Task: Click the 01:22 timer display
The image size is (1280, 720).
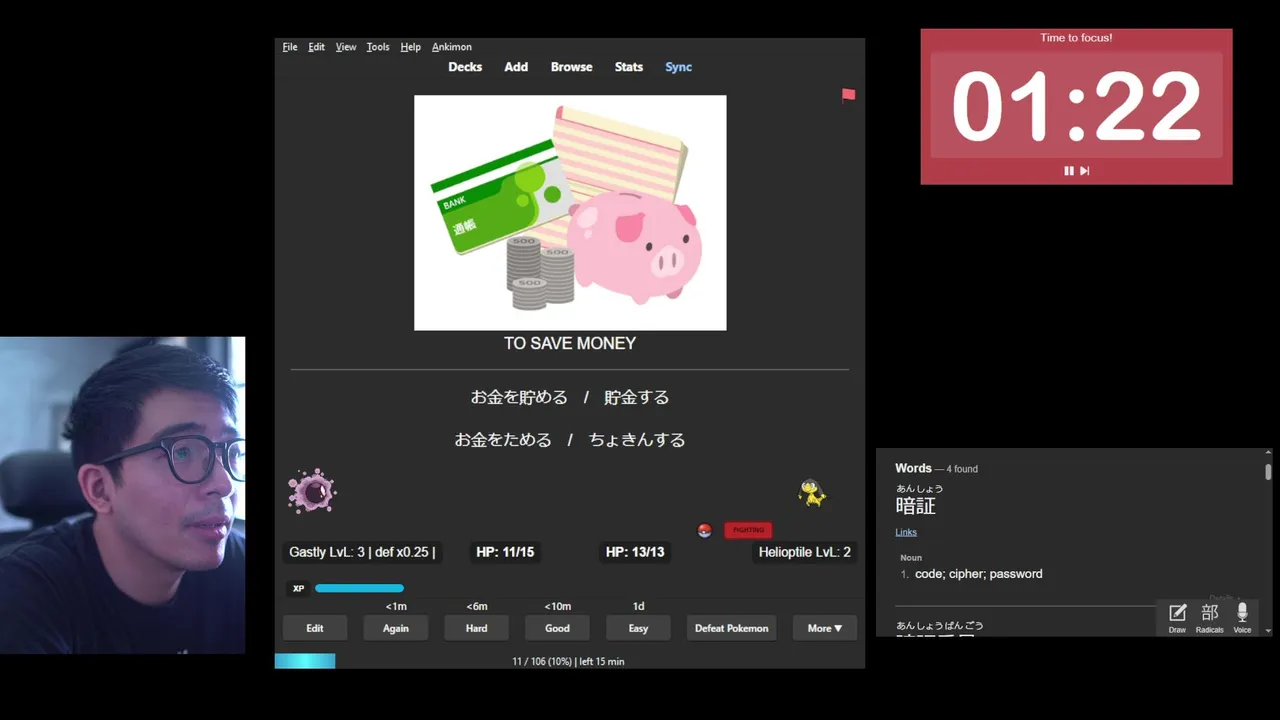Action: 1076,106
